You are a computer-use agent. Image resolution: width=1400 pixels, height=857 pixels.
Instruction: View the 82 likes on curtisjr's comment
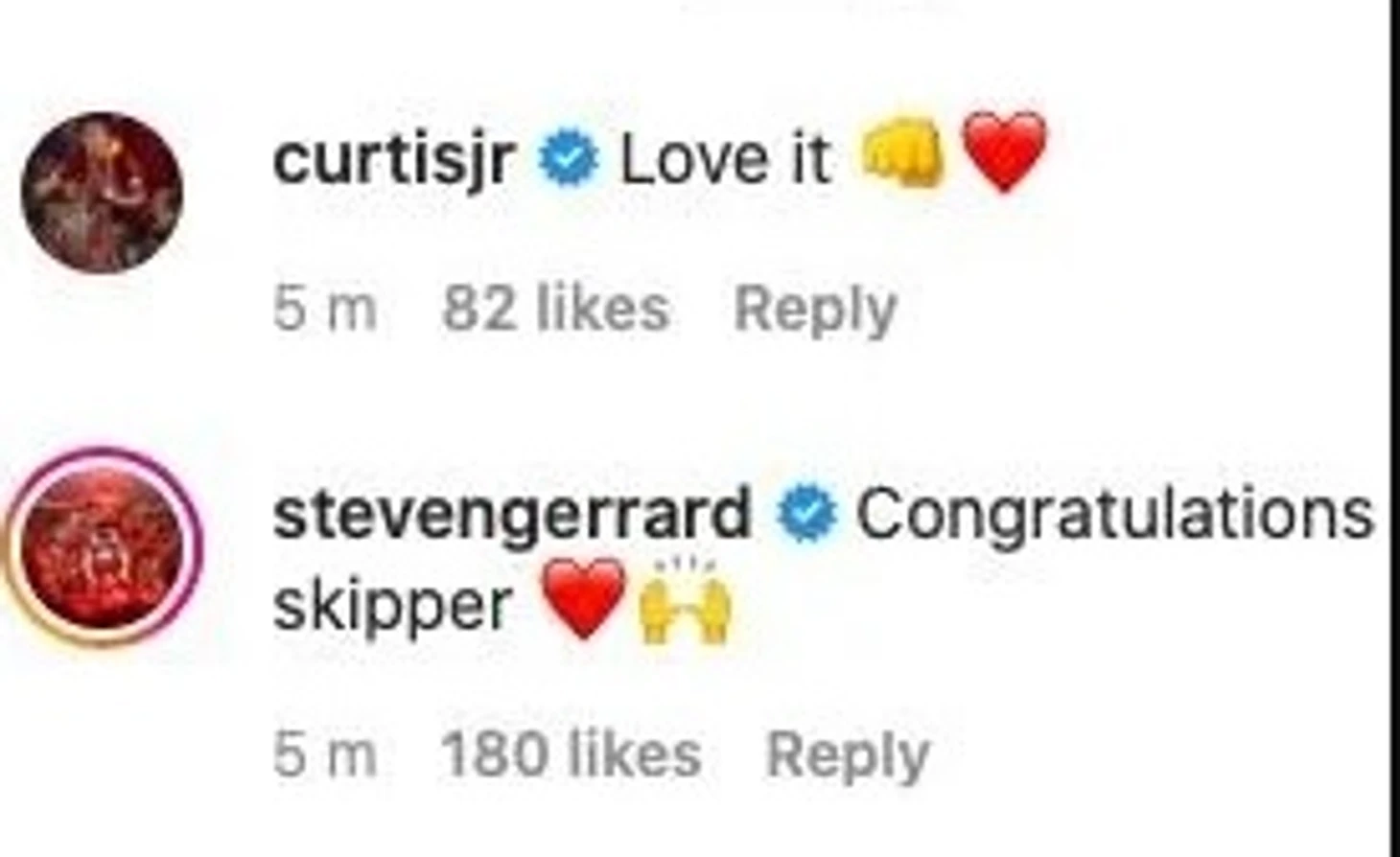(556, 309)
